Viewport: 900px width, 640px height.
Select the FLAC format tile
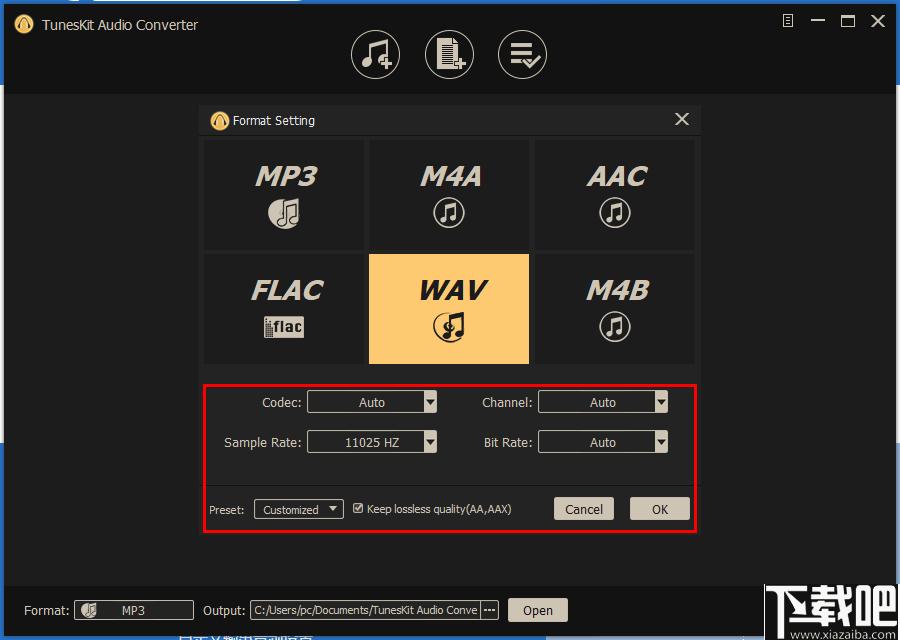pos(284,309)
